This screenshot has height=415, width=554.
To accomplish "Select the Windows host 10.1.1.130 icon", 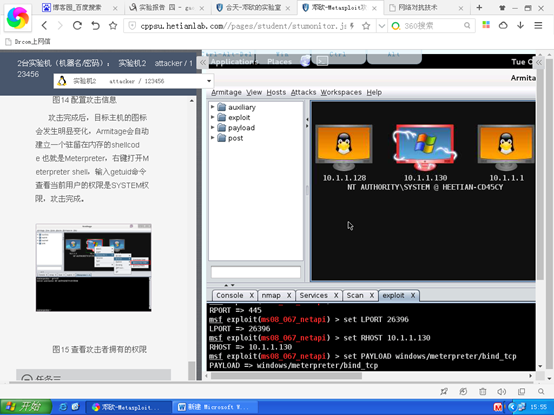I will click(425, 147).
